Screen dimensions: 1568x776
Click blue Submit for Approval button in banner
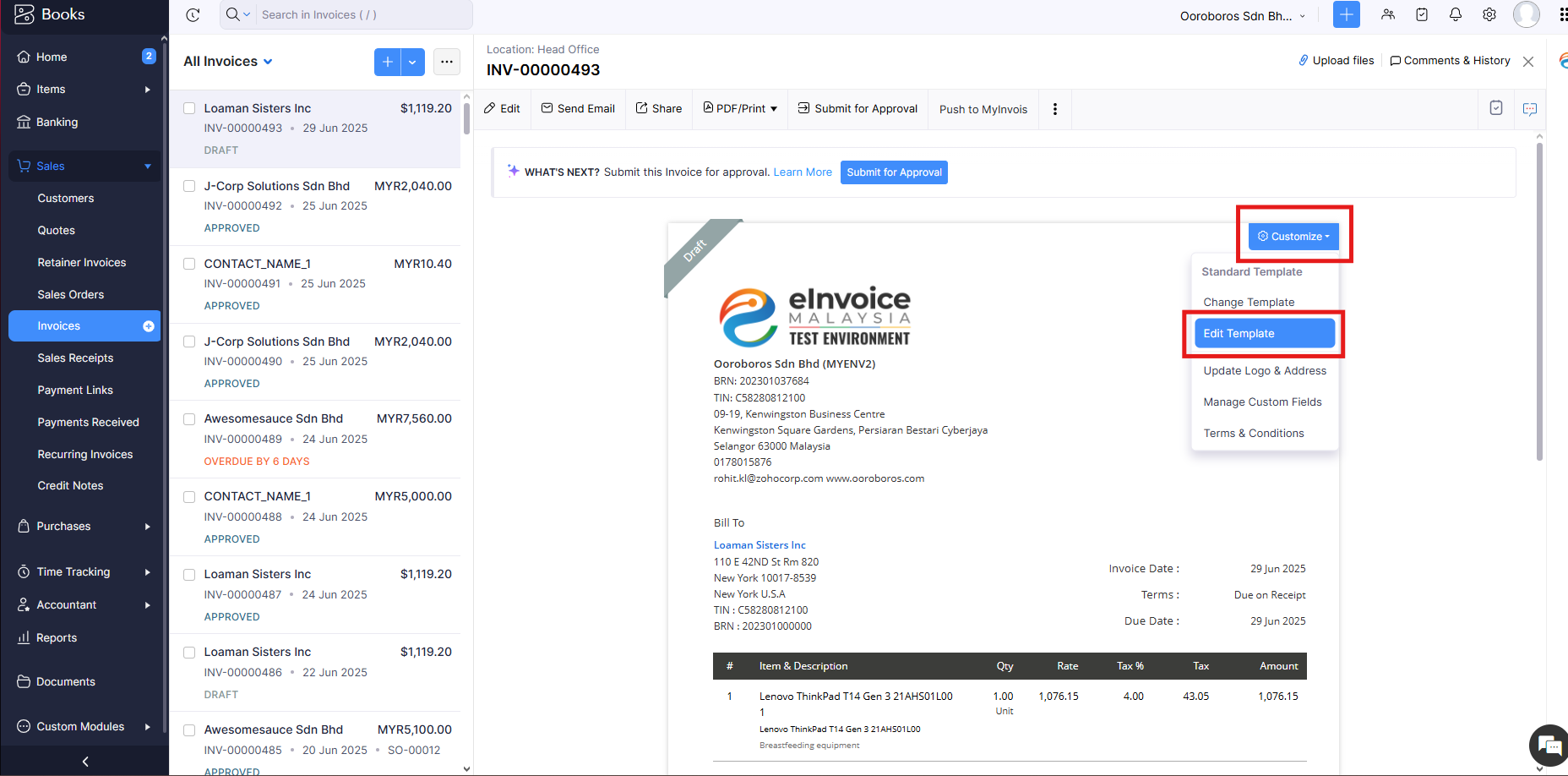[894, 172]
